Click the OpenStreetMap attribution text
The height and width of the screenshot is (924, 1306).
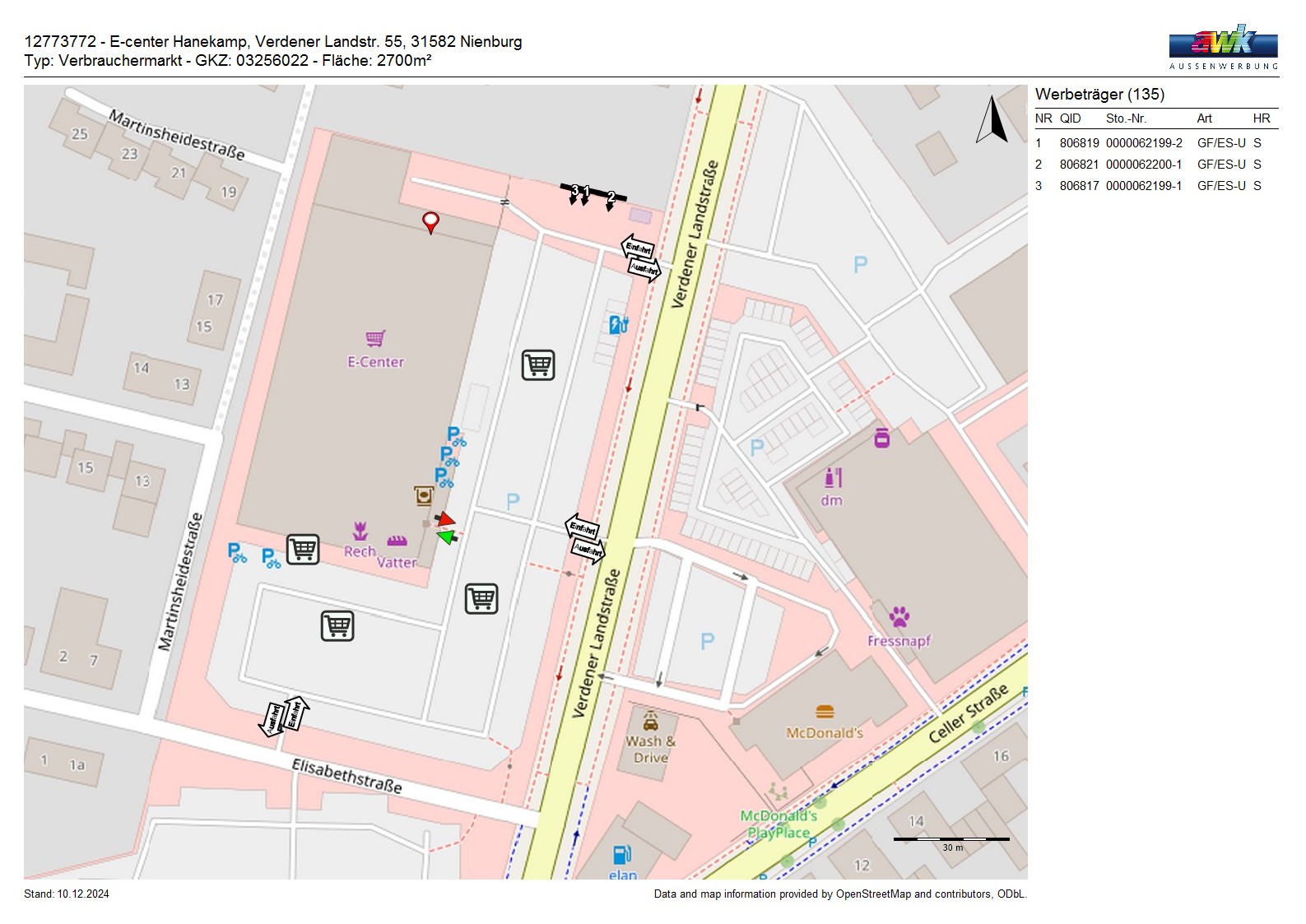click(x=839, y=894)
